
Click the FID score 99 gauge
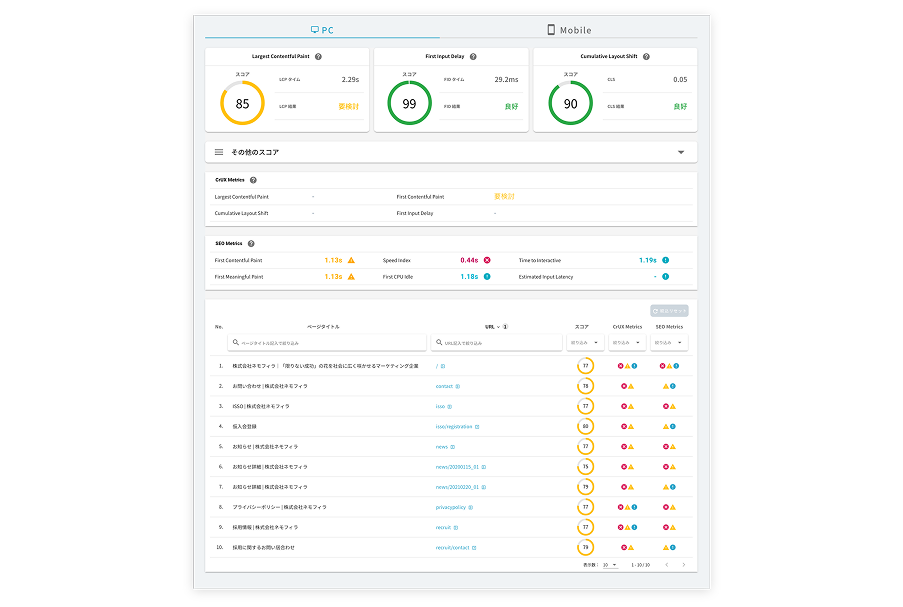pos(409,104)
